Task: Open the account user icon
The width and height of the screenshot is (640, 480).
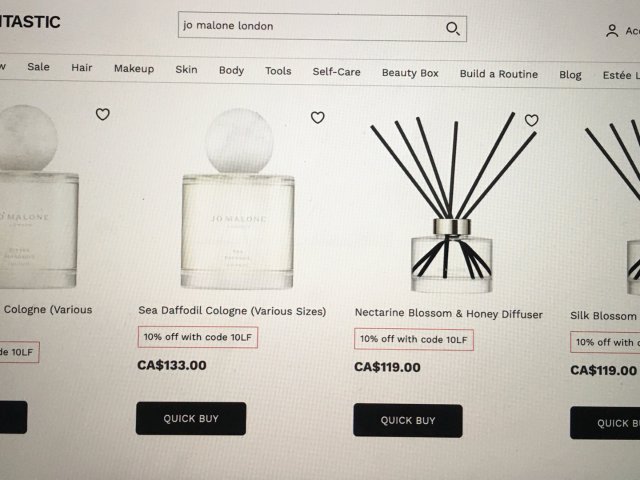Action: point(612,31)
